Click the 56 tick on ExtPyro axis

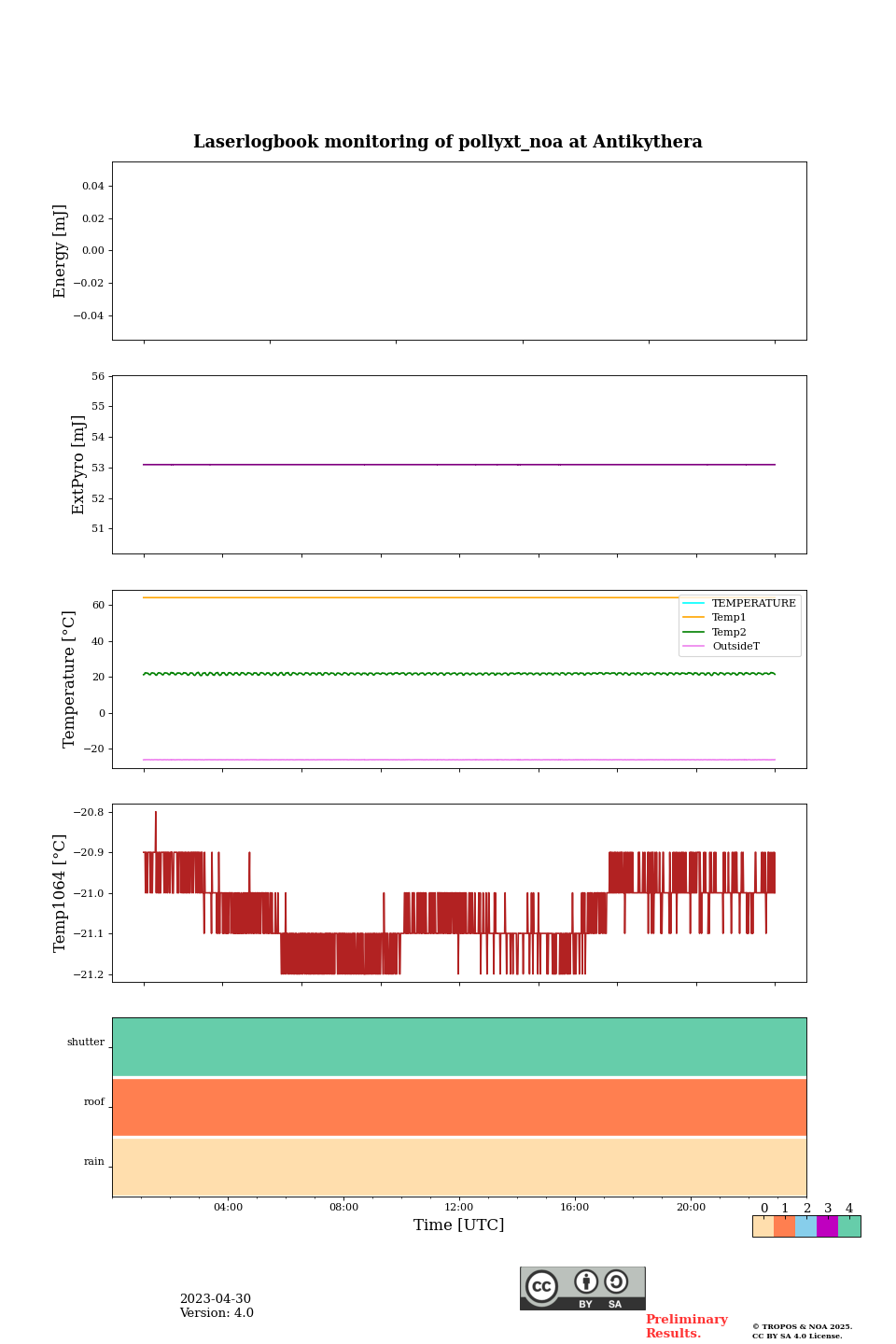(x=99, y=377)
